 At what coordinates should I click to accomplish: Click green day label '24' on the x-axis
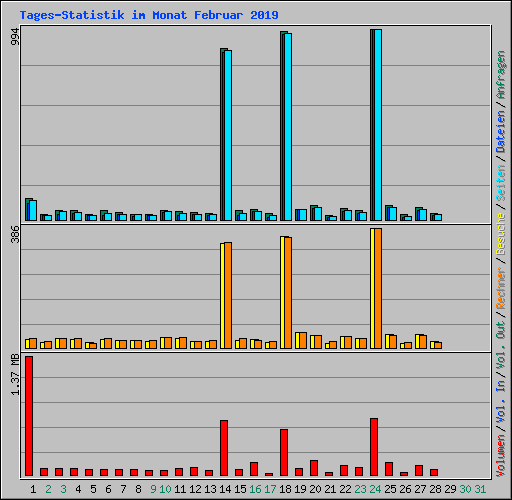coord(375,489)
